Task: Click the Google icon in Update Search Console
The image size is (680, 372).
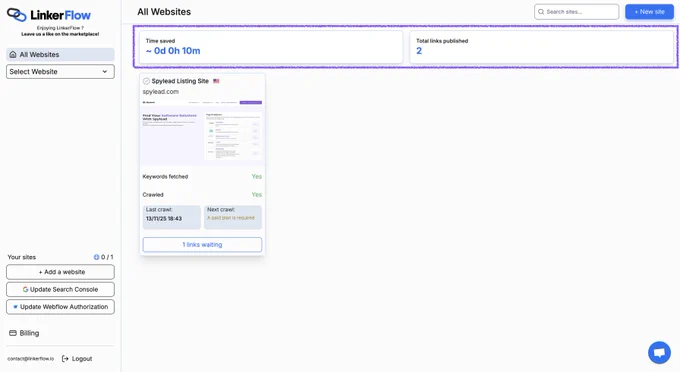Action: click(x=26, y=289)
